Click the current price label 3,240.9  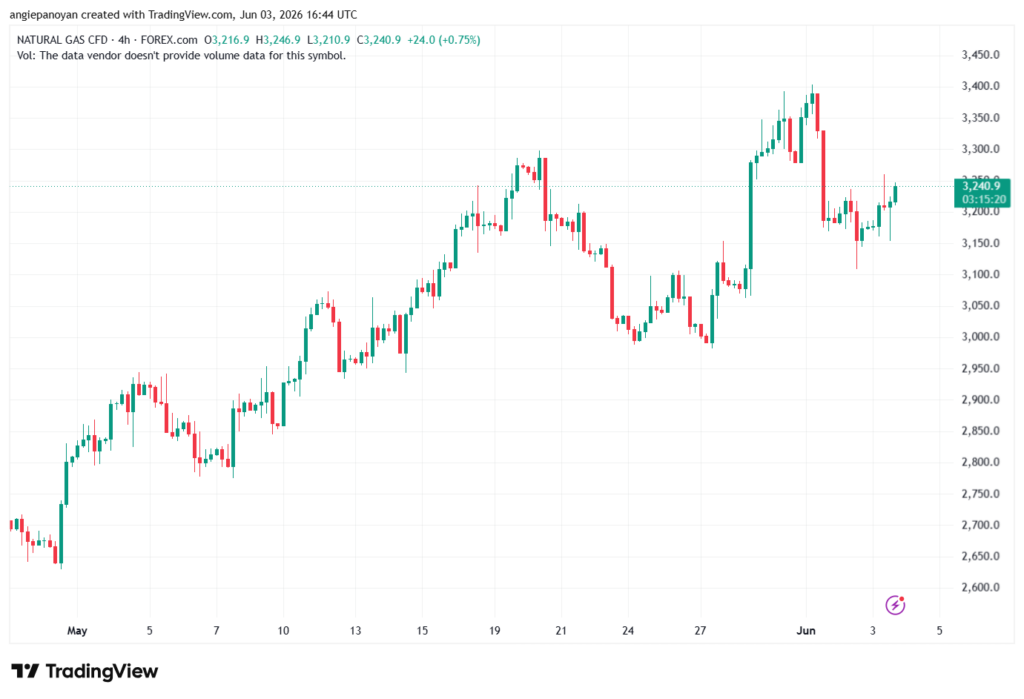click(x=981, y=186)
